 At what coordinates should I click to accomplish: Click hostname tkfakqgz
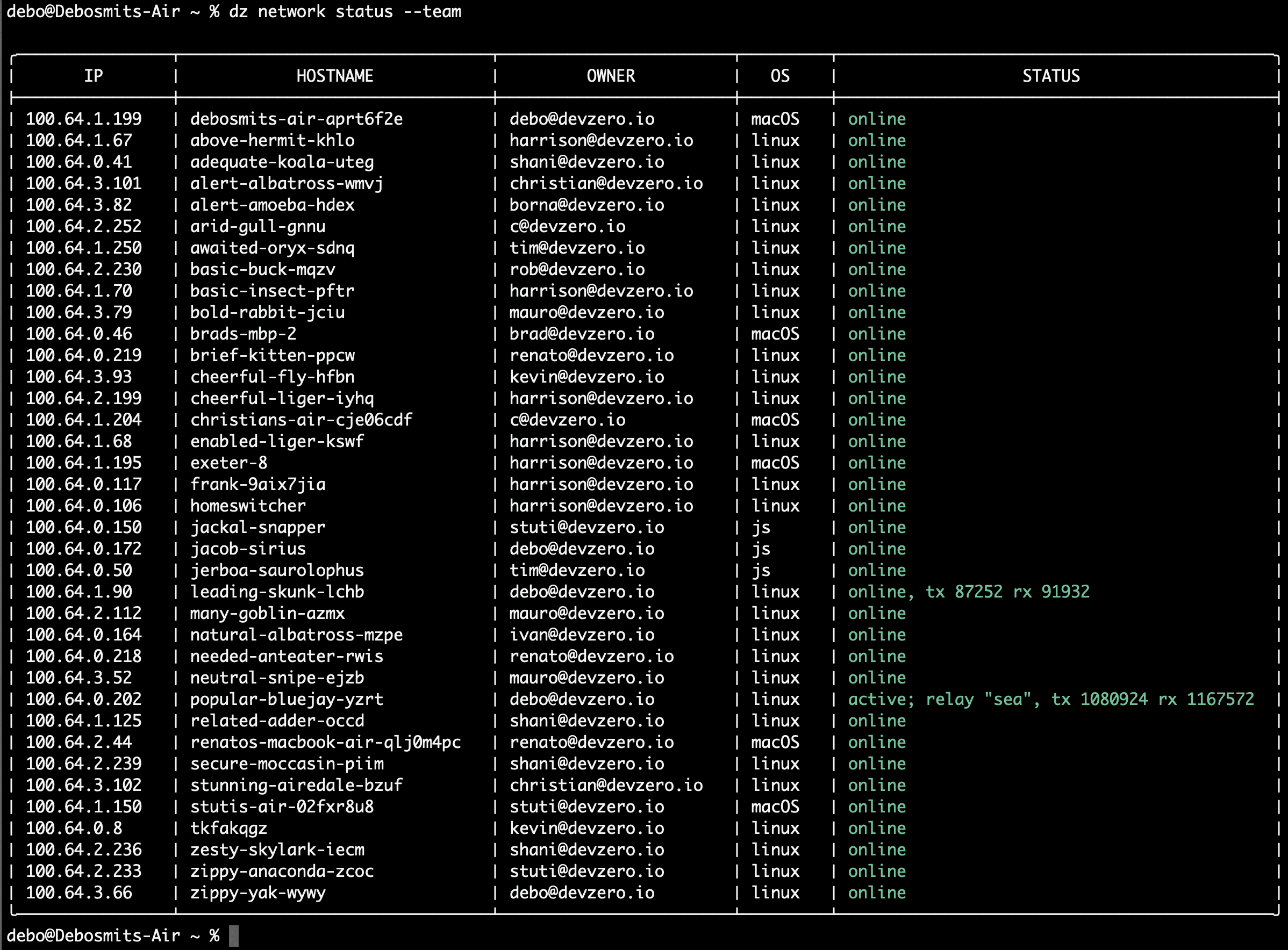coord(228,828)
